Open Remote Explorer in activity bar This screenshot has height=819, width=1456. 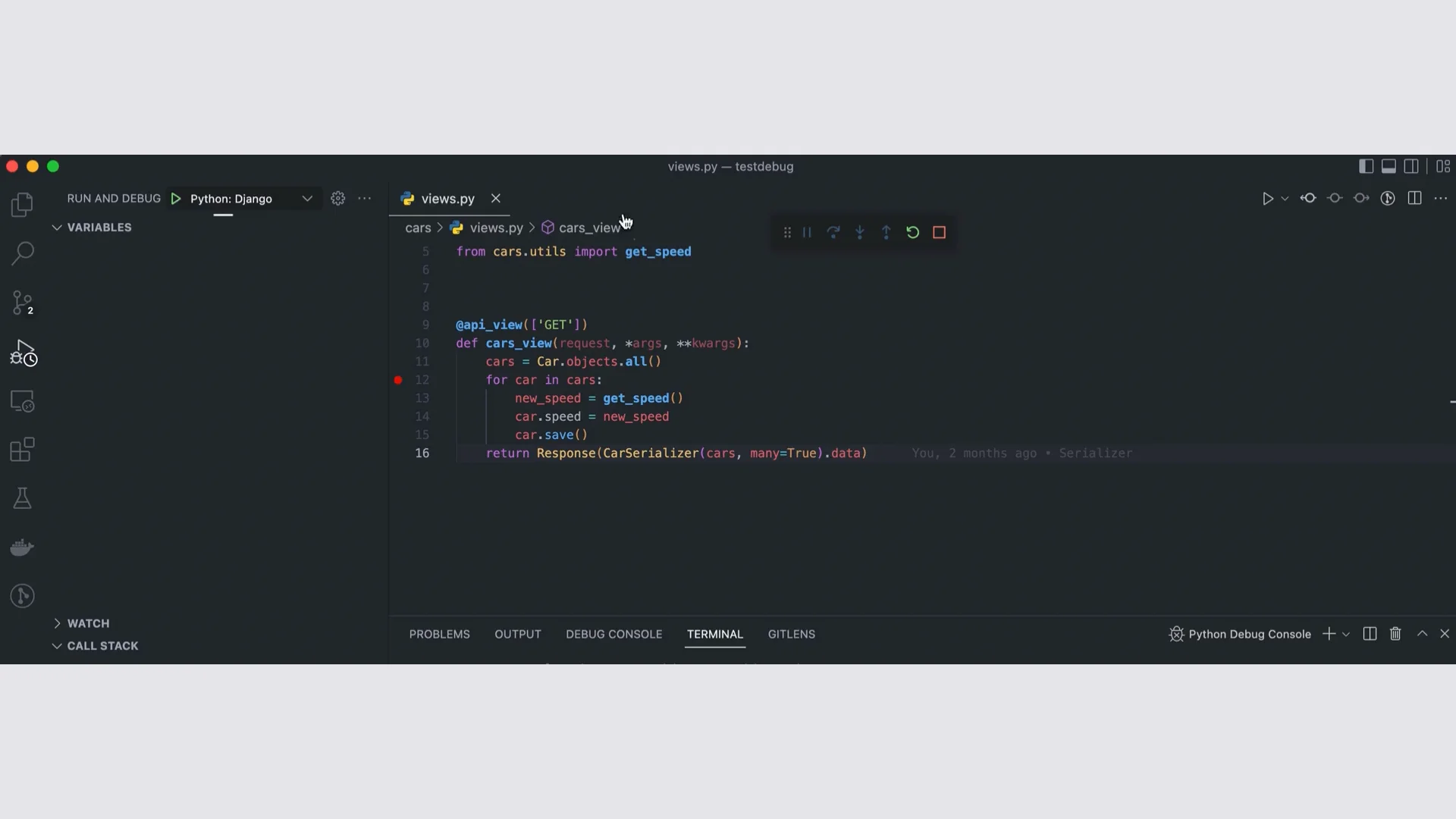click(22, 401)
